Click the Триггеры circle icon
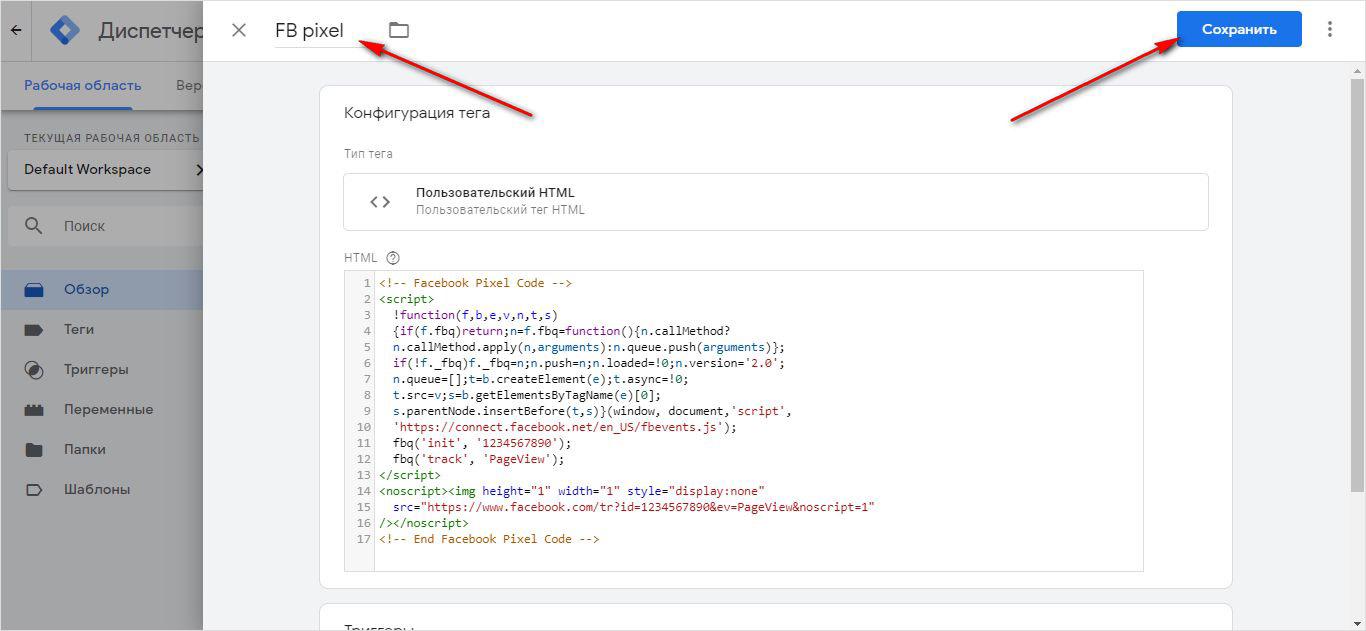The width and height of the screenshot is (1366, 631). [34, 370]
